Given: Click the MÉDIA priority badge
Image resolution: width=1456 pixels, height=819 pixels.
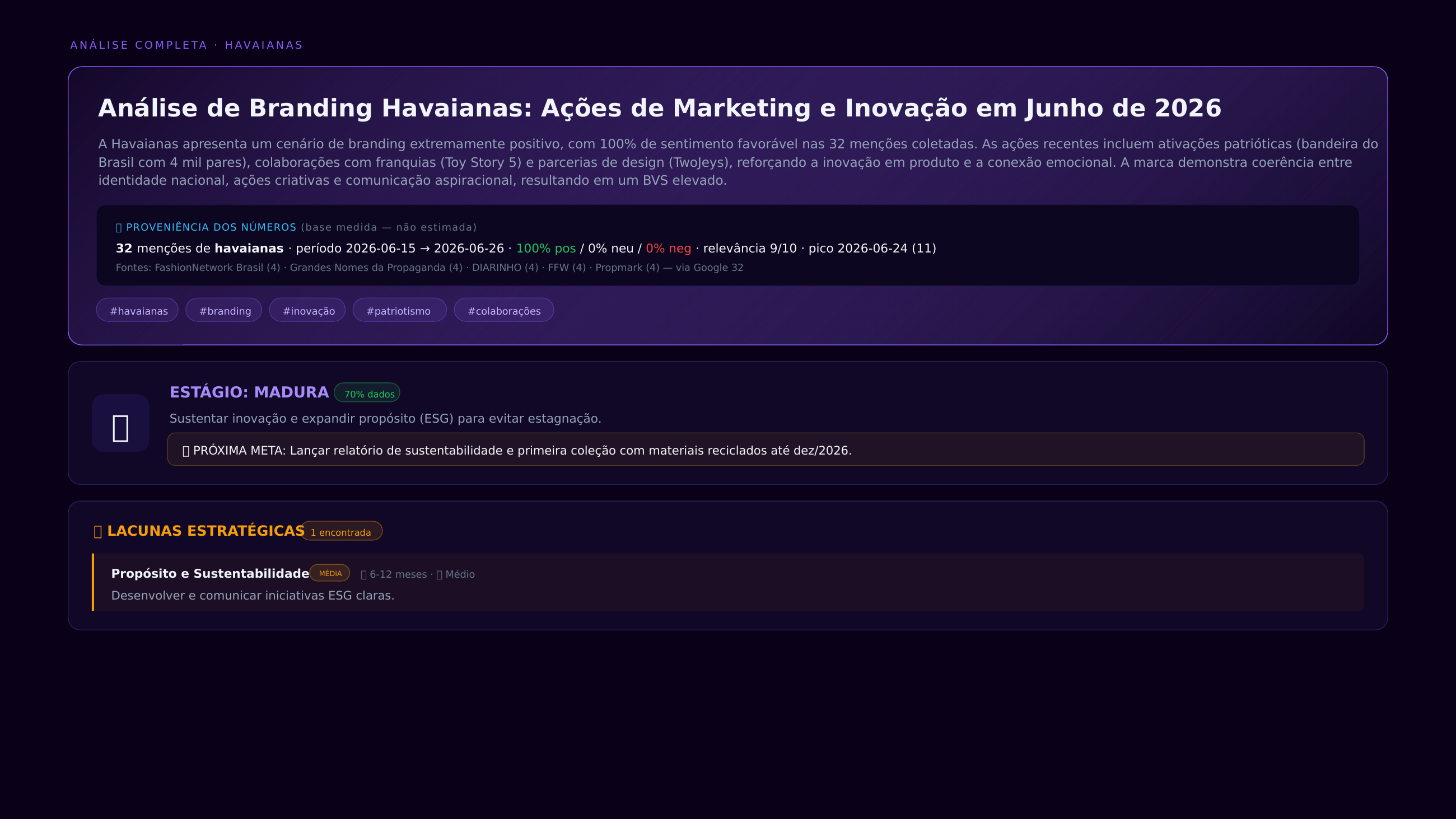Looking at the screenshot, I should (330, 573).
